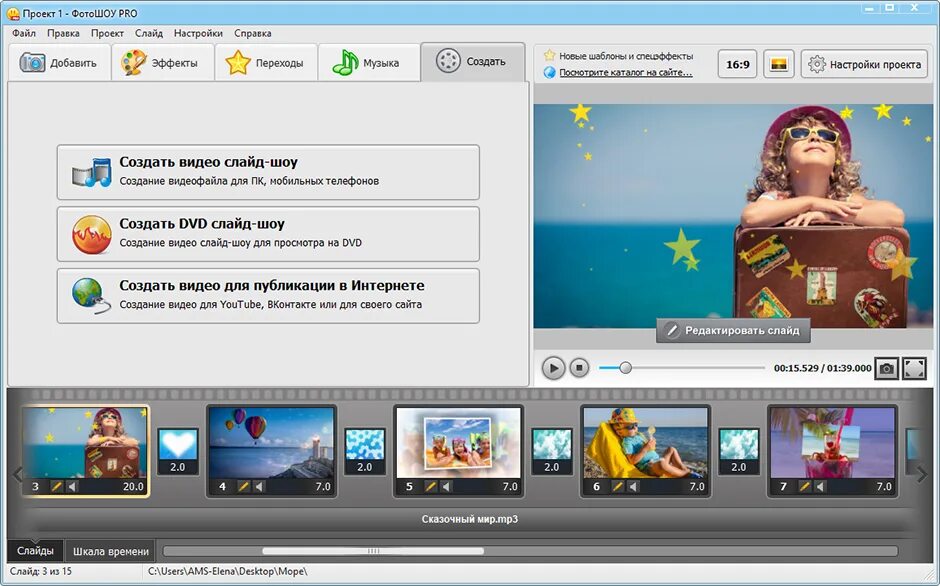This screenshot has width=940, height=586.
Task: Edit slide 3 with pencil icon
Action: [x=56, y=486]
